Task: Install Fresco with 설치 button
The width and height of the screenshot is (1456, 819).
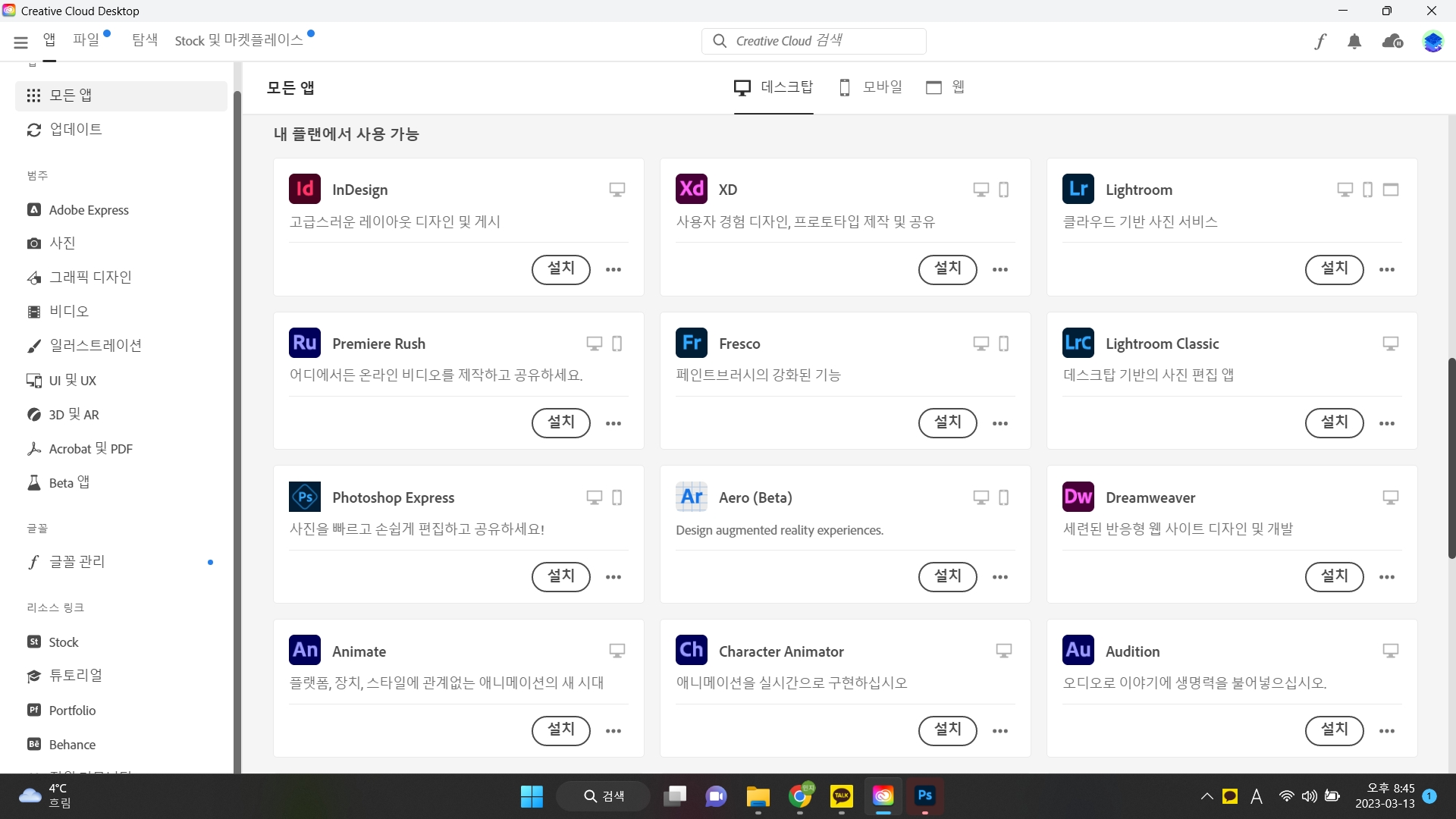Action: [948, 423]
